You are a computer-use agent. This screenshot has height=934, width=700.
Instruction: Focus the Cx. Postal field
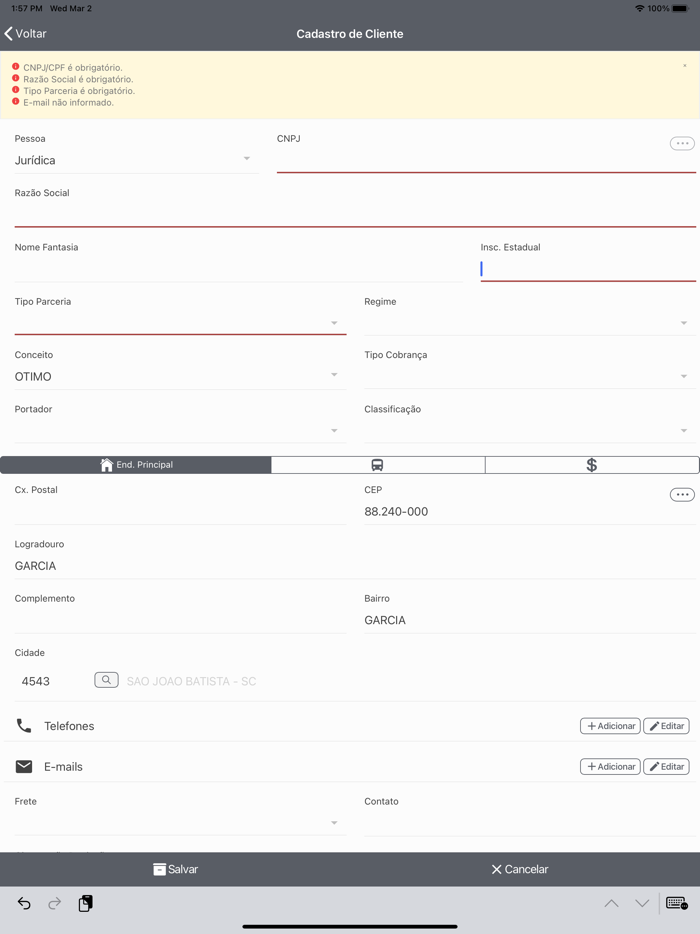click(x=180, y=512)
